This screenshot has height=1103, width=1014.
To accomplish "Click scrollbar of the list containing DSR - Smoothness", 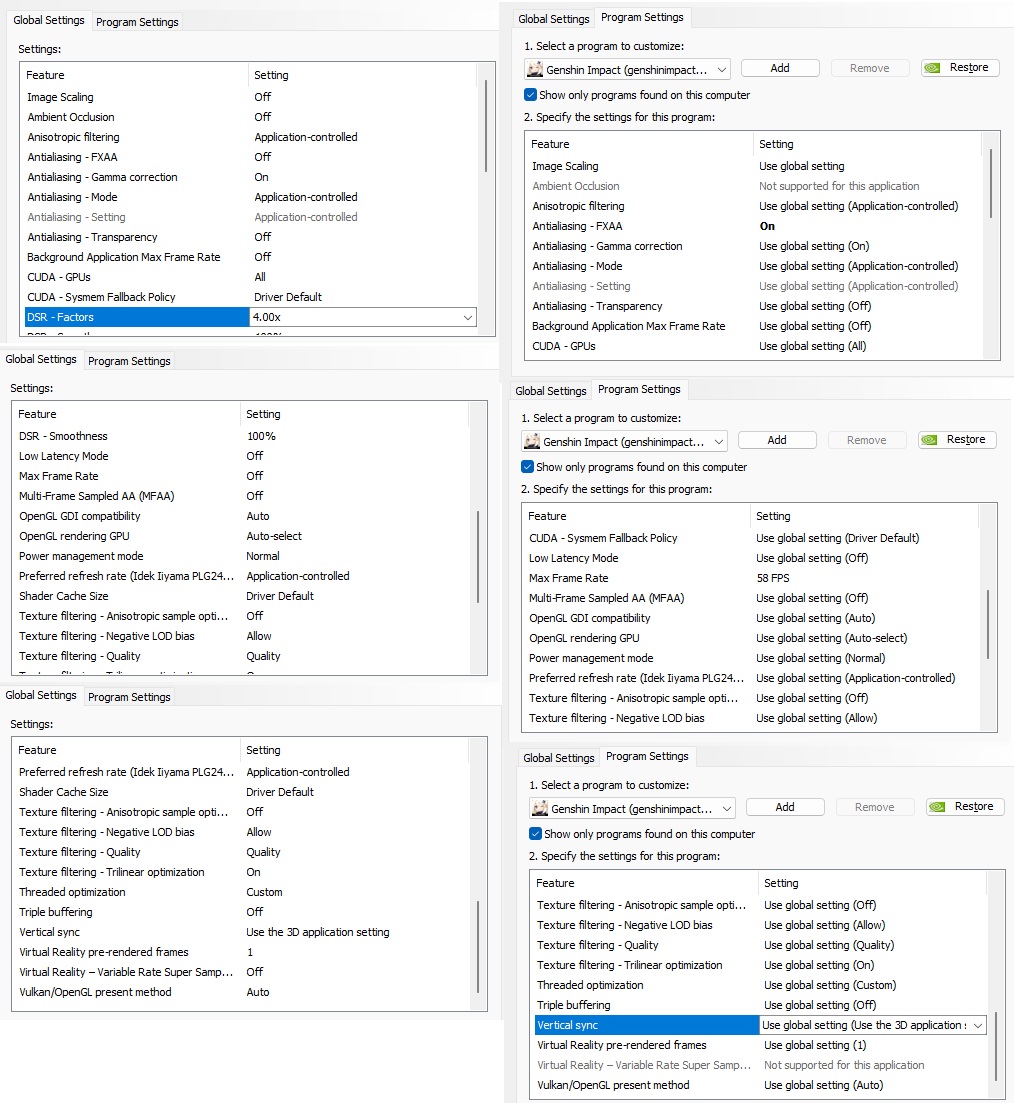I will (478, 556).
